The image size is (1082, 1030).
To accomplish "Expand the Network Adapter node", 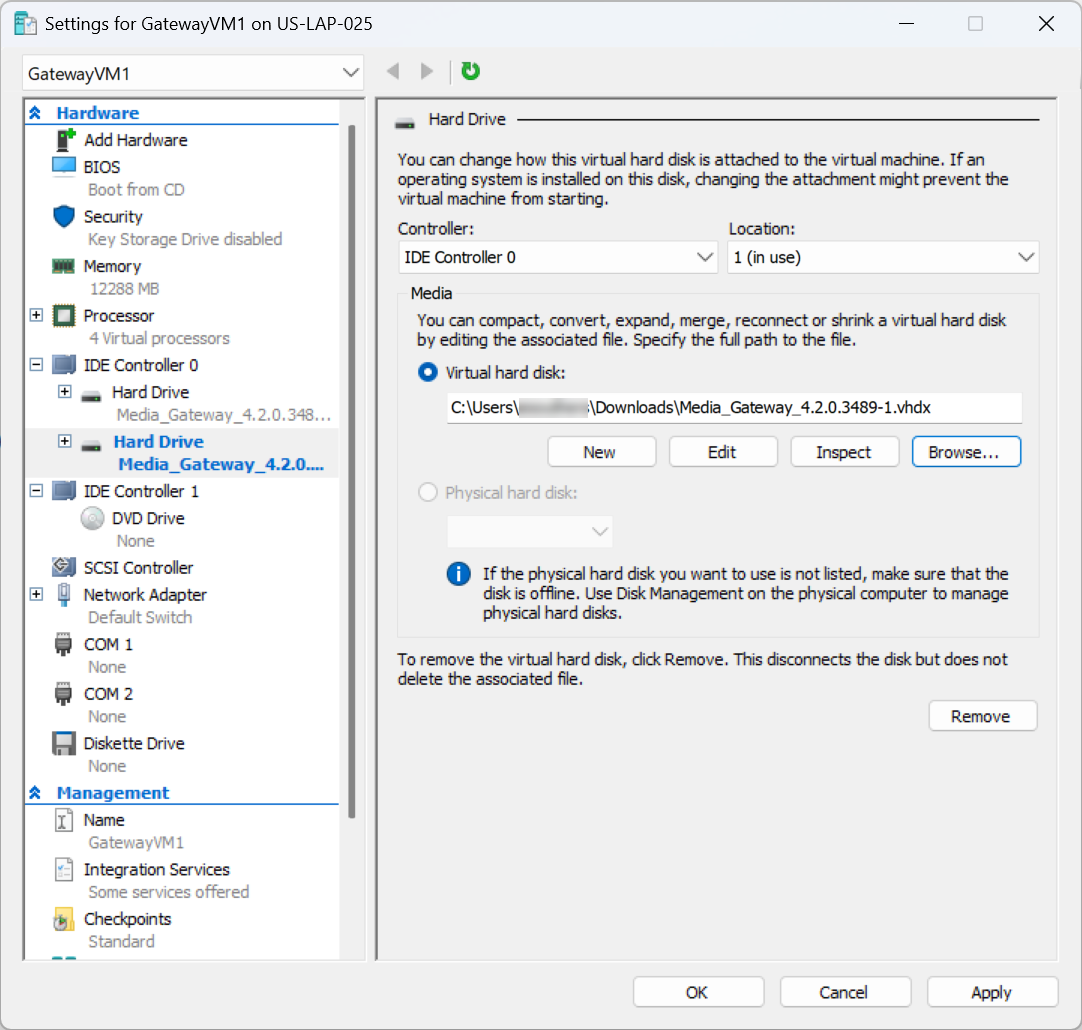I will [x=37, y=594].
